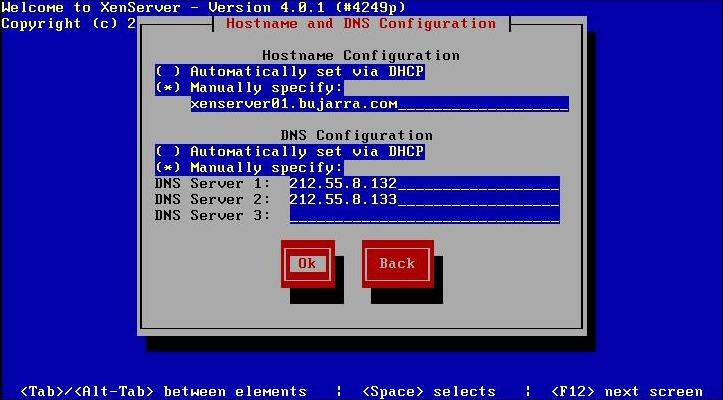This screenshot has height=400, width=723.
Task: Click the <F12> next screen hint
Action: click(627, 392)
